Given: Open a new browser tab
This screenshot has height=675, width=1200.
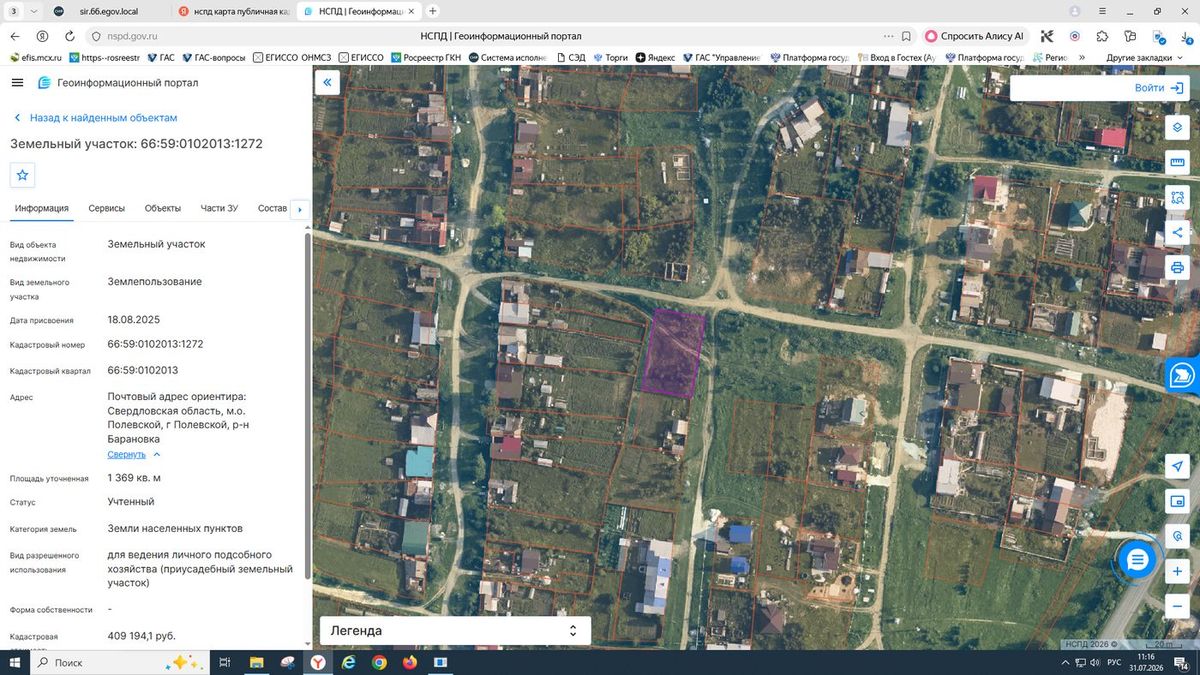Looking at the screenshot, I should [432, 11].
